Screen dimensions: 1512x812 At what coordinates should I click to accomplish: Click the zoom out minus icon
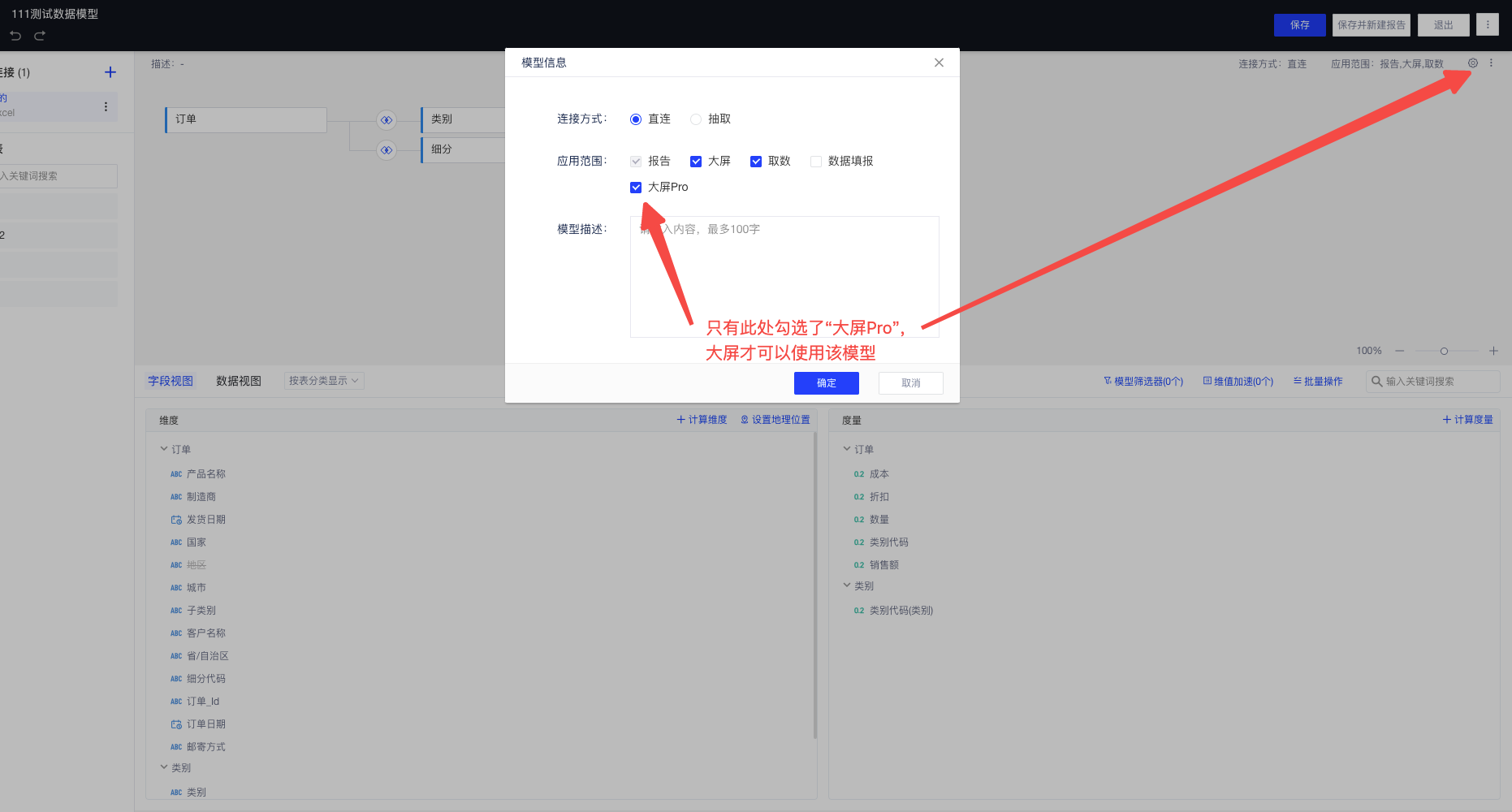click(1399, 351)
